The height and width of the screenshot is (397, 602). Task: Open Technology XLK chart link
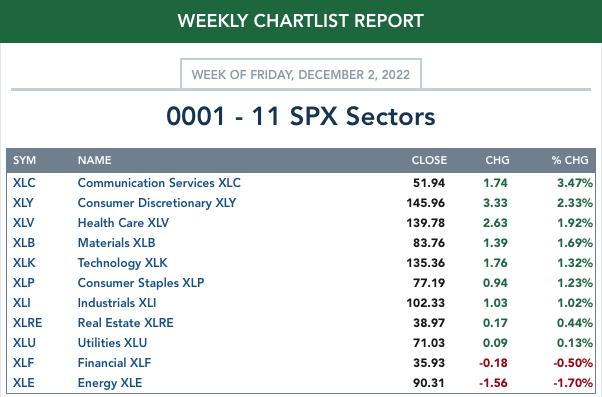coord(122,263)
